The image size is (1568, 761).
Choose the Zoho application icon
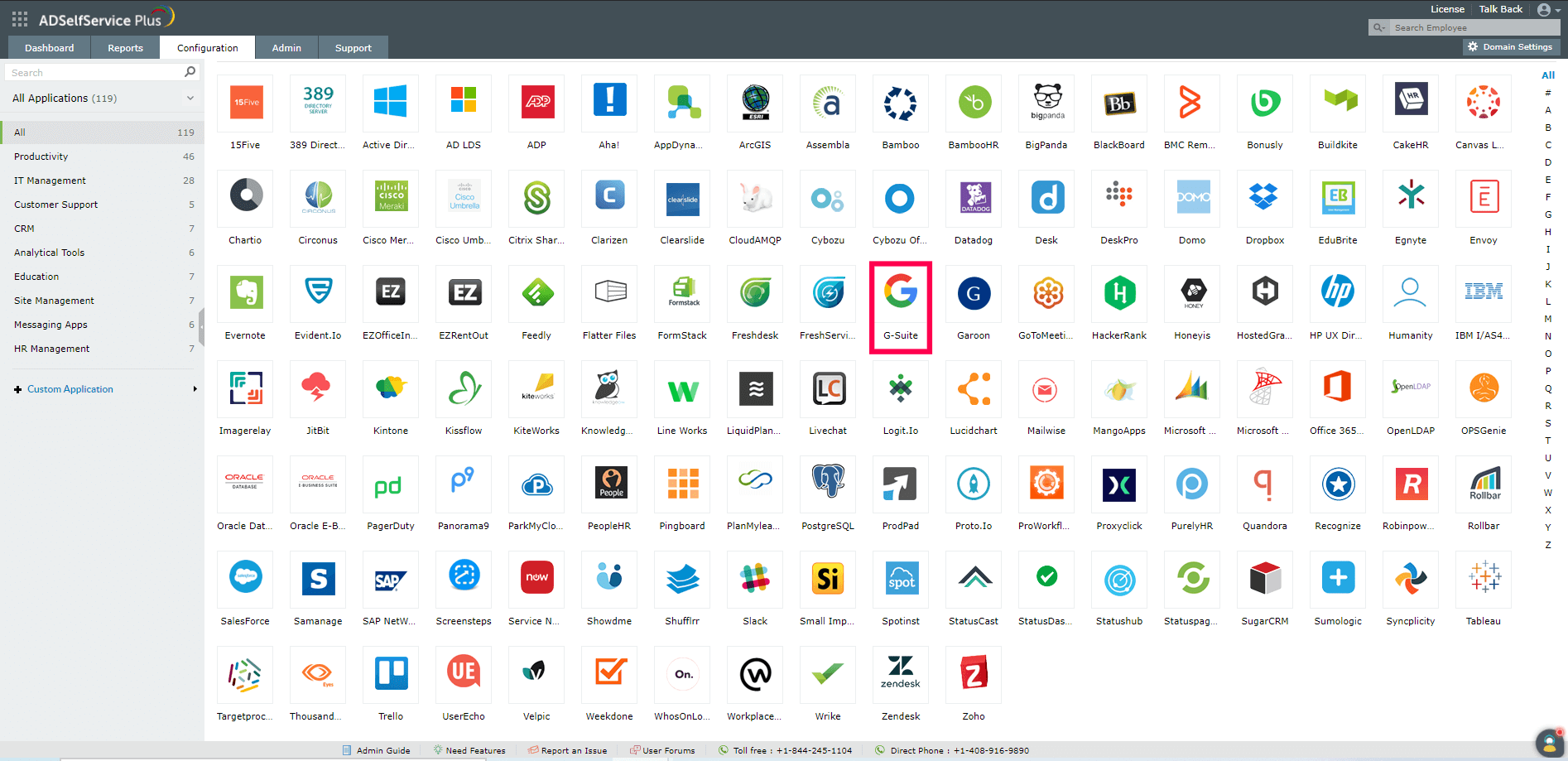(x=974, y=674)
